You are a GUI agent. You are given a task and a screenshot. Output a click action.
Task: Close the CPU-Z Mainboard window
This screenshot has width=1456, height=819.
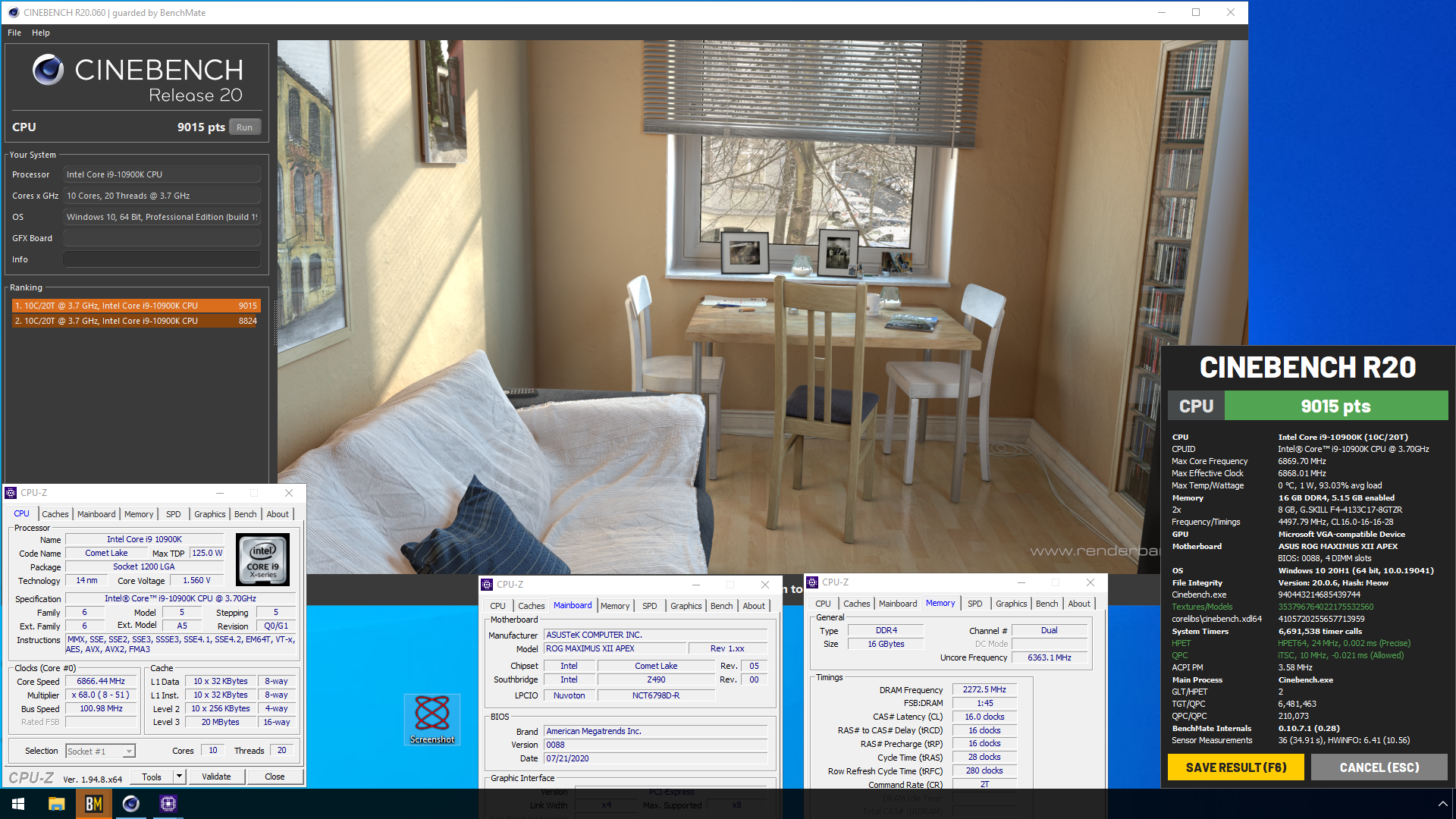pyautogui.click(x=765, y=585)
